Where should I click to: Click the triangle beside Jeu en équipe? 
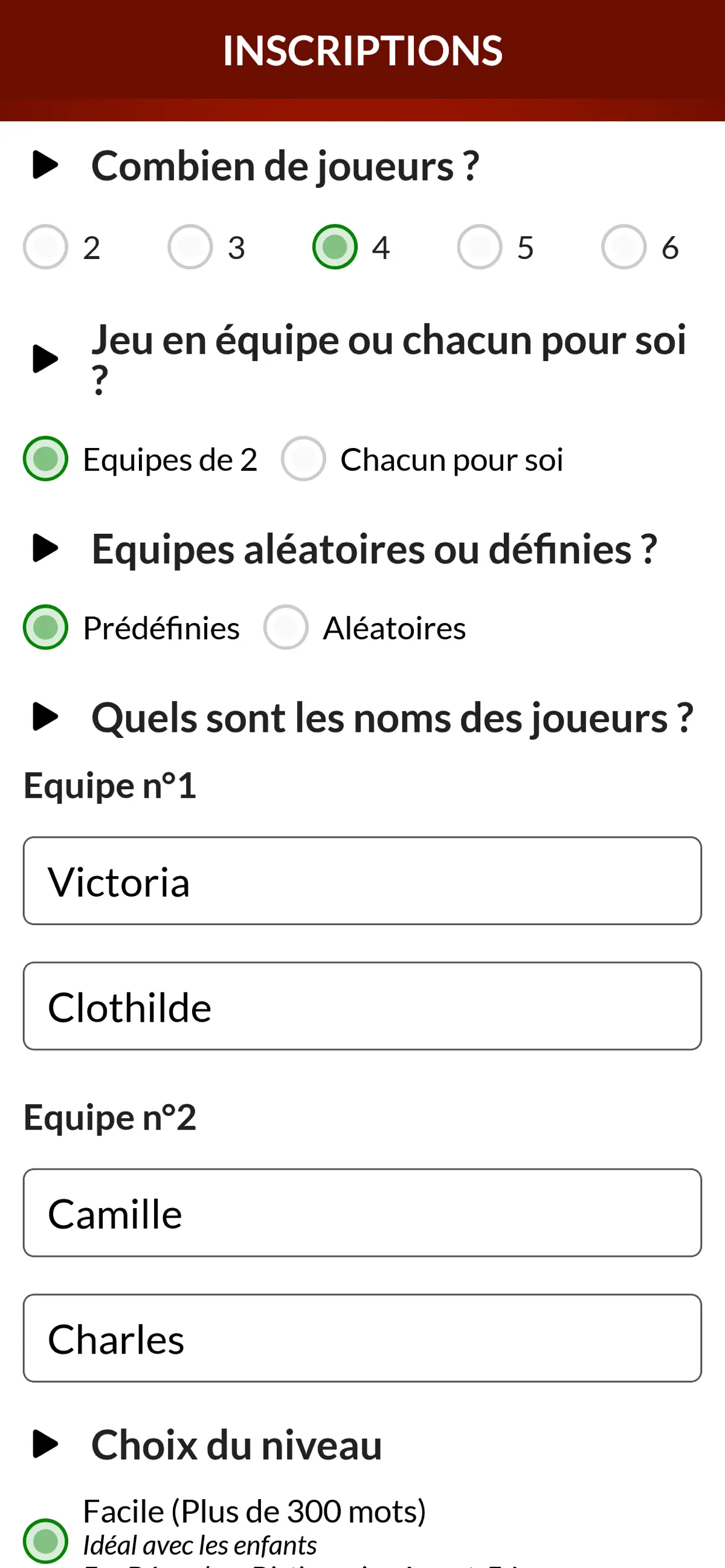pyautogui.click(x=45, y=359)
